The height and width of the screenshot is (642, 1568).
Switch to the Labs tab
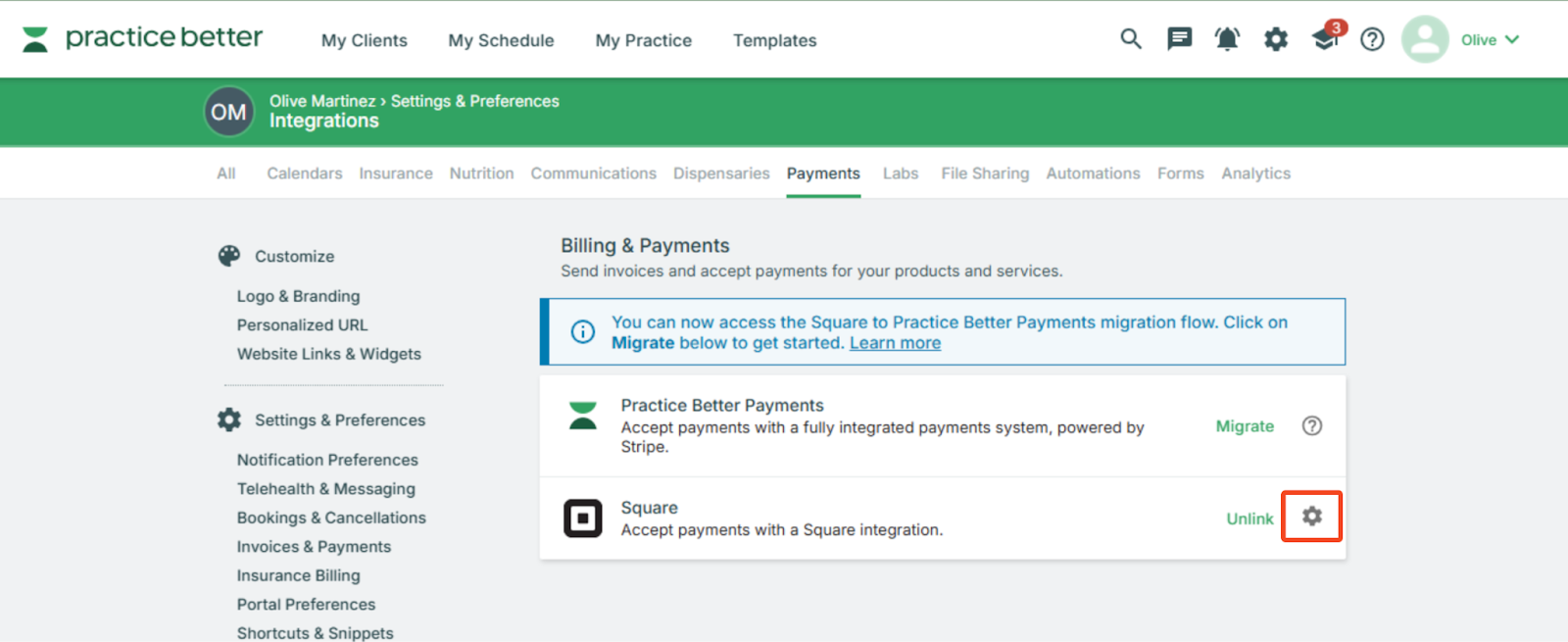pyautogui.click(x=901, y=173)
